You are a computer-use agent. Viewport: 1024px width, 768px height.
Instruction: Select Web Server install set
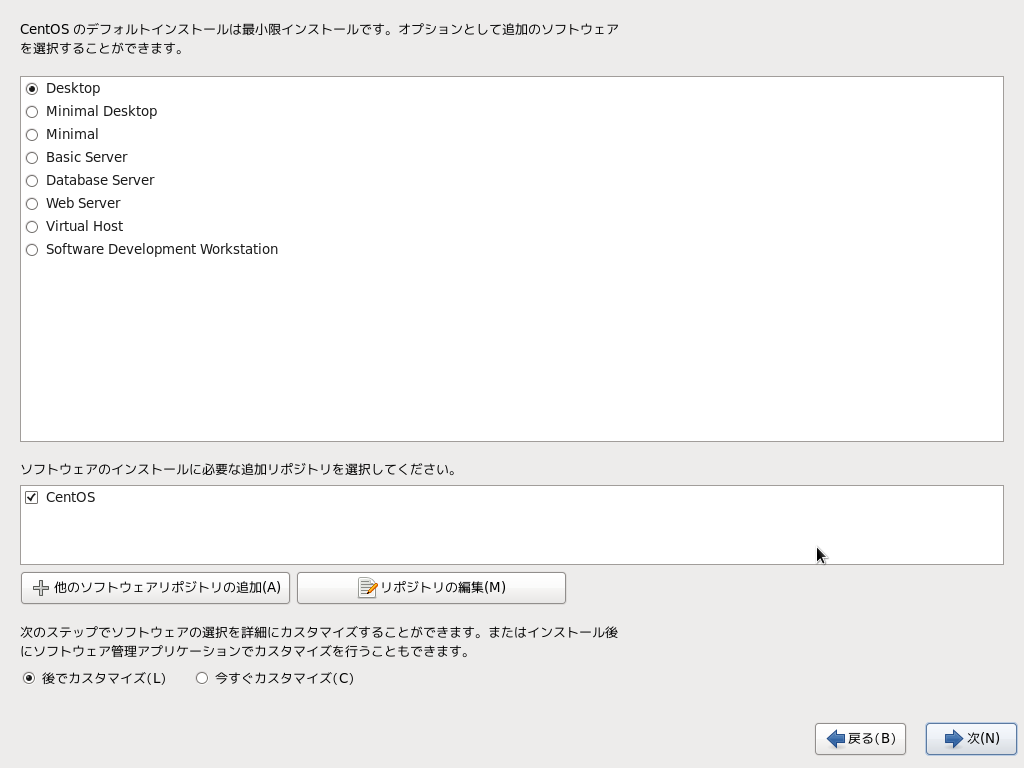click(x=32, y=204)
